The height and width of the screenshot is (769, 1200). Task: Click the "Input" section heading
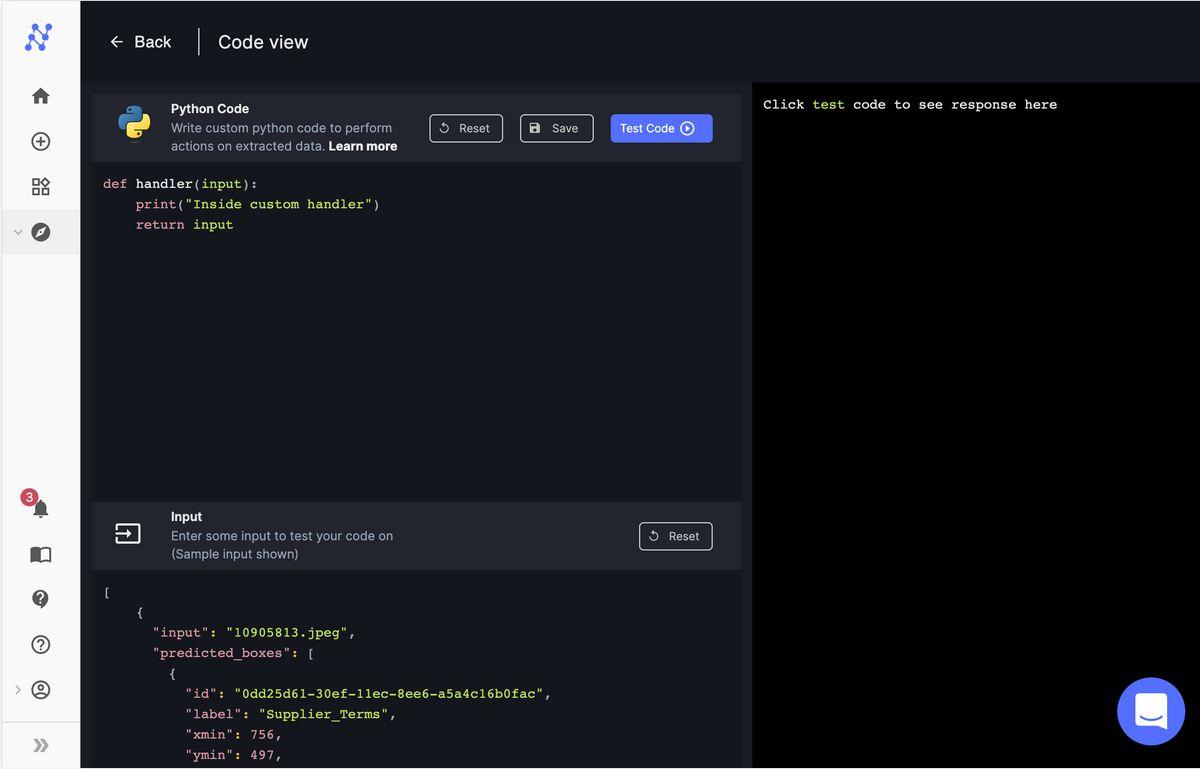(186, 517)
